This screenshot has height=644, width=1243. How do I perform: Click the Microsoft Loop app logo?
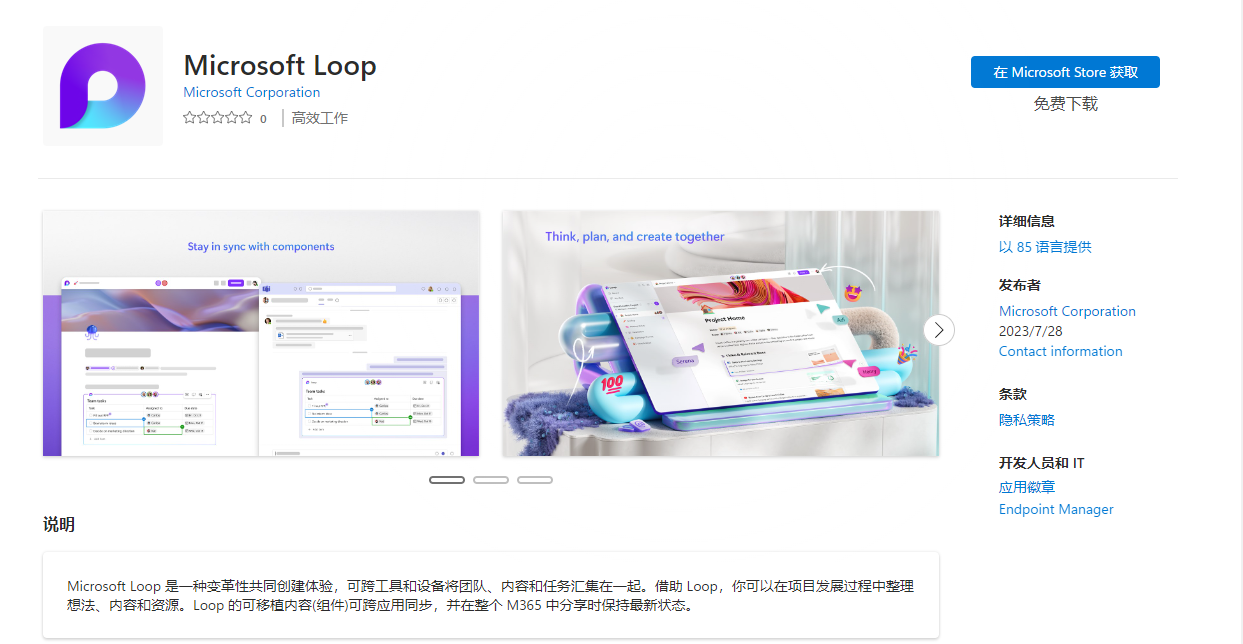pos(102,86)
